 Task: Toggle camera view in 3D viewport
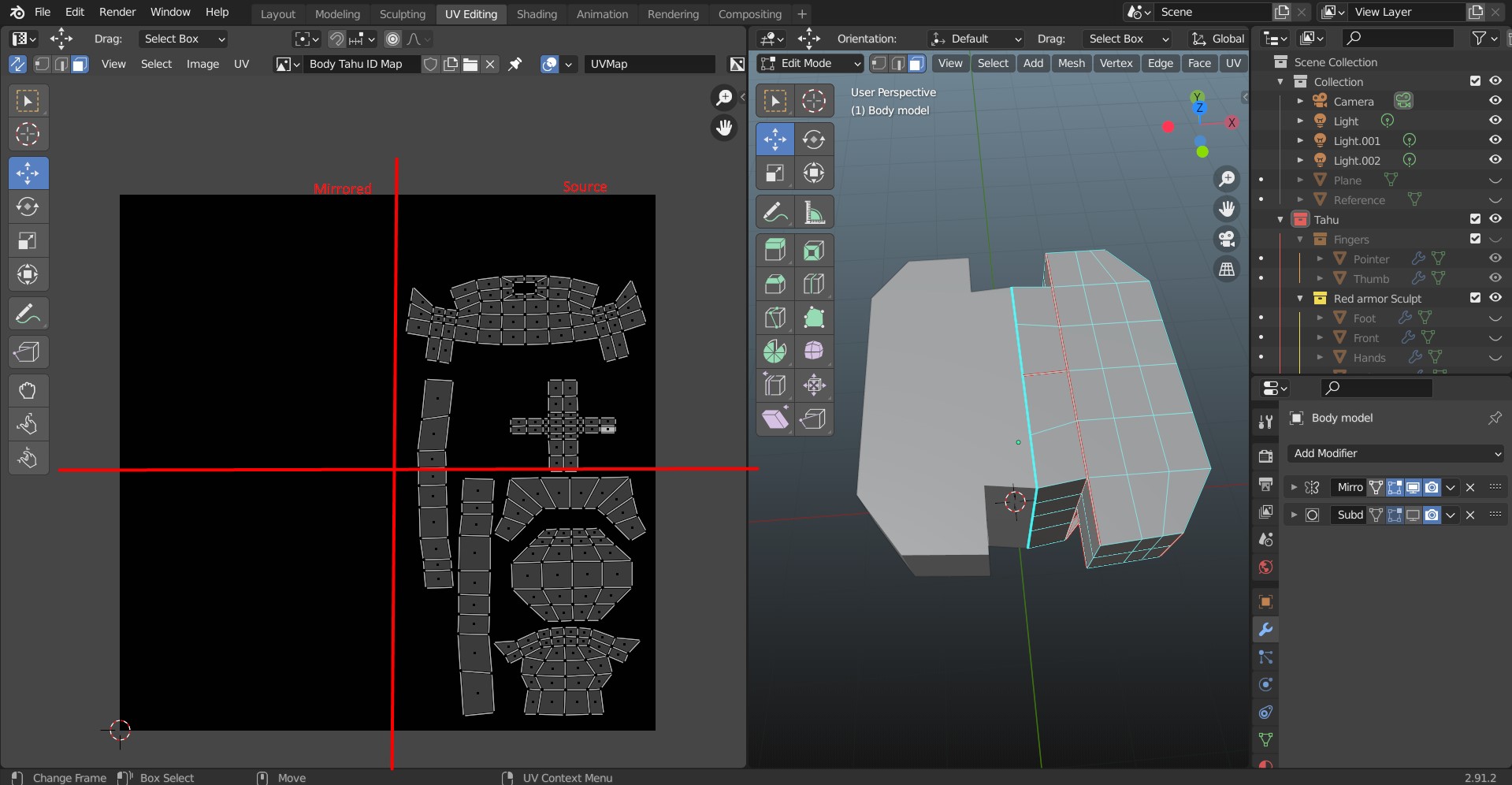[x=1227, y=239]
